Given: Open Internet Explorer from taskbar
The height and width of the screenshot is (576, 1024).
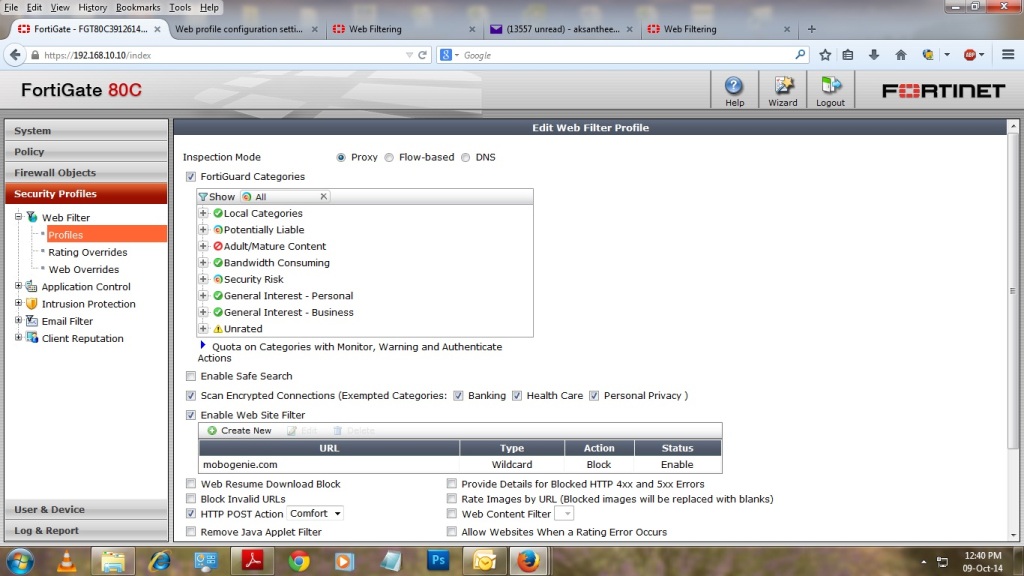Looking at the screenshot, I should 159,561.
